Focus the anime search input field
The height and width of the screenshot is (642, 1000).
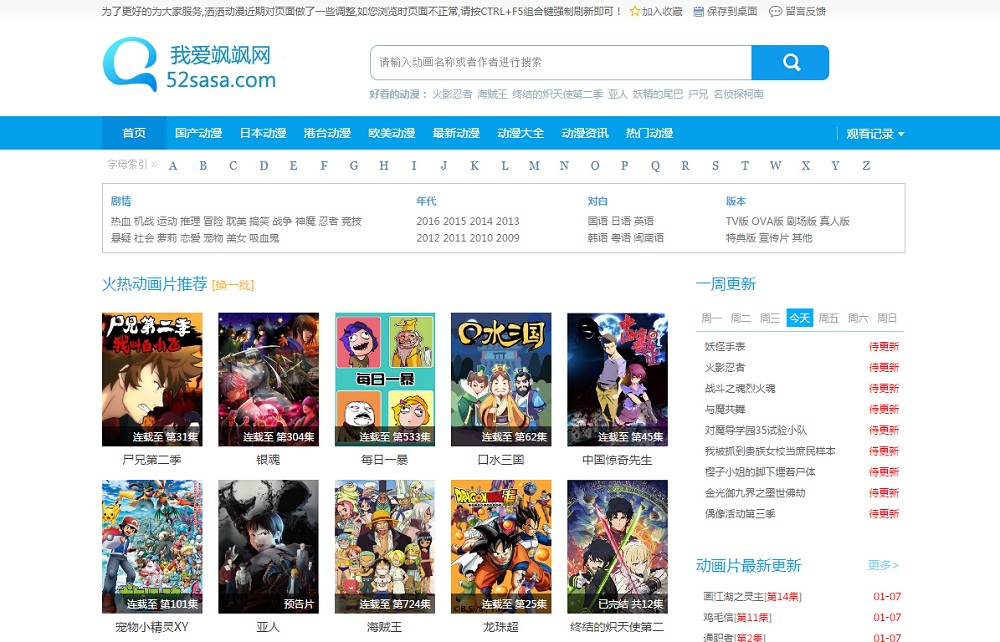click(561, 62)
